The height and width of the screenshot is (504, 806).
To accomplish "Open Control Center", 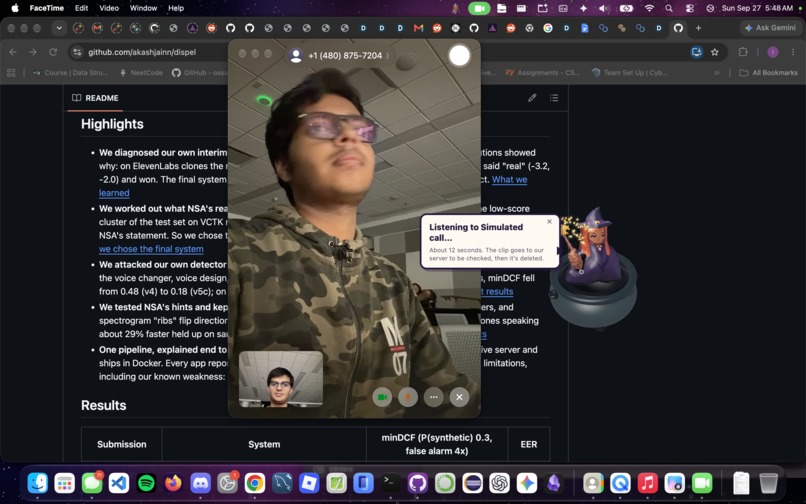I will click(689, 8).
